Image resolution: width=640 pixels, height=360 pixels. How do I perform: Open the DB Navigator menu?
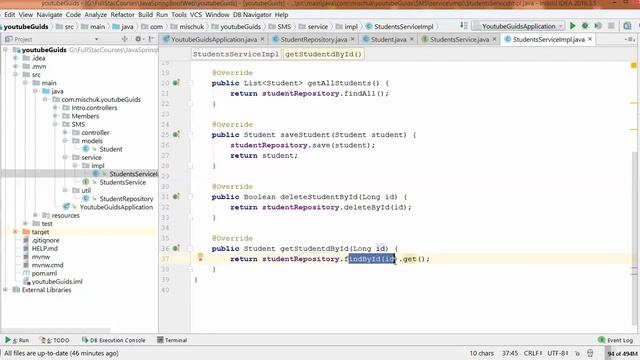click(x=252, y=15)
